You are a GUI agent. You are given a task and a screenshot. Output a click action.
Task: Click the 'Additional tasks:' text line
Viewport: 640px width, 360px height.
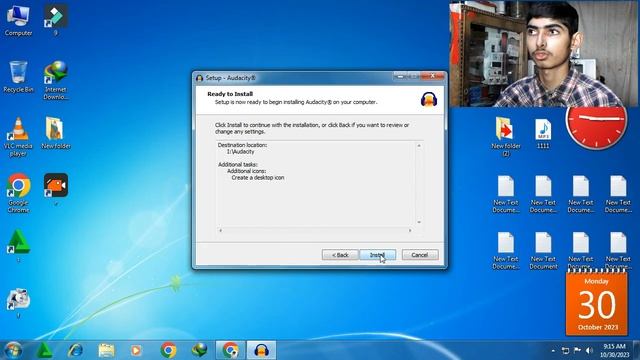coord(238,164)
